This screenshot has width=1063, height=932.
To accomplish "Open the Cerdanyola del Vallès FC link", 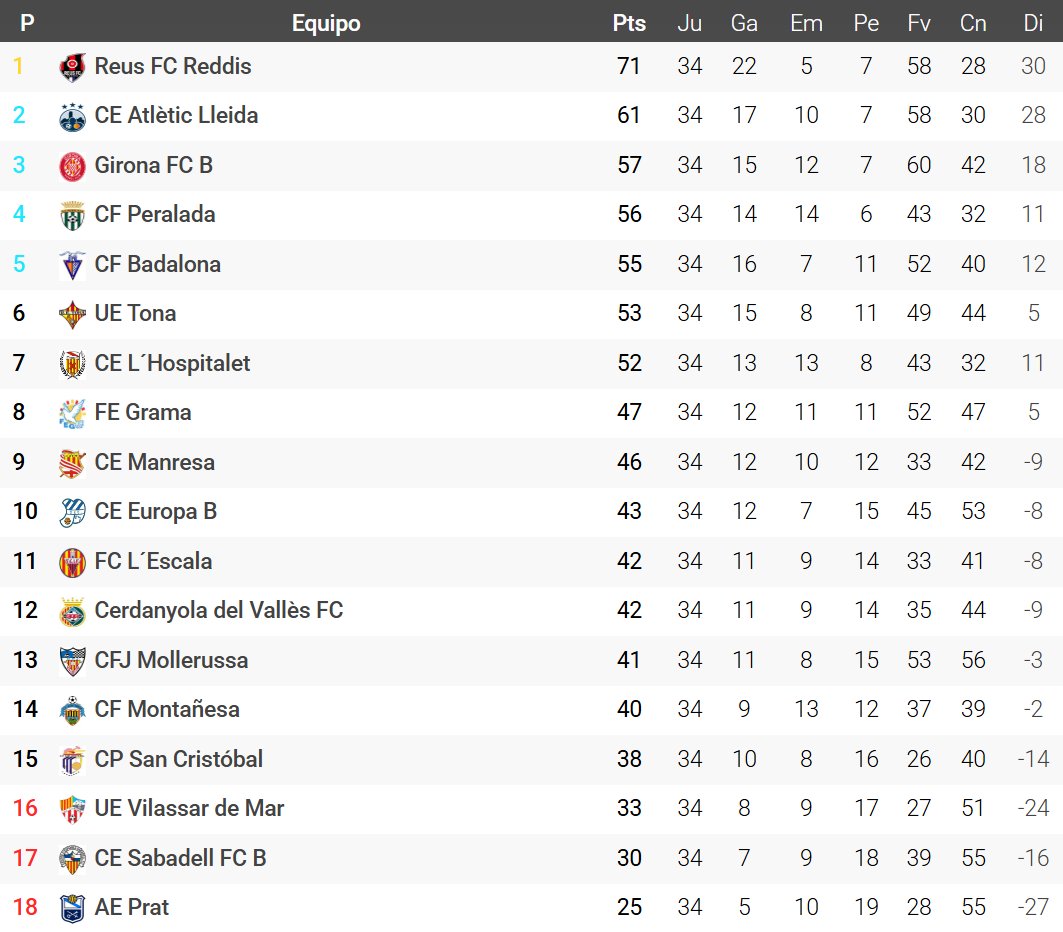I will 218,610.
